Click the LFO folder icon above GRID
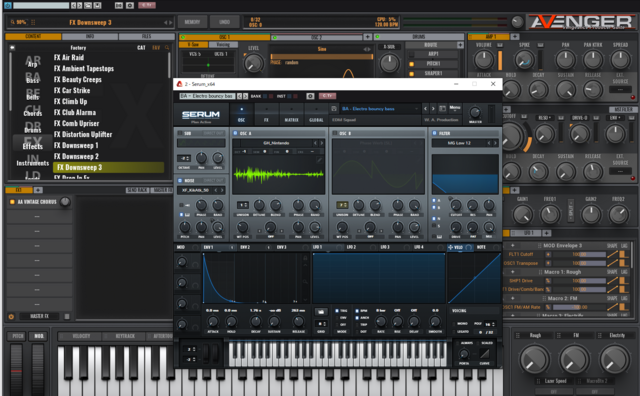The height and width of the screenshot is (396, 640). coord(321,312)
